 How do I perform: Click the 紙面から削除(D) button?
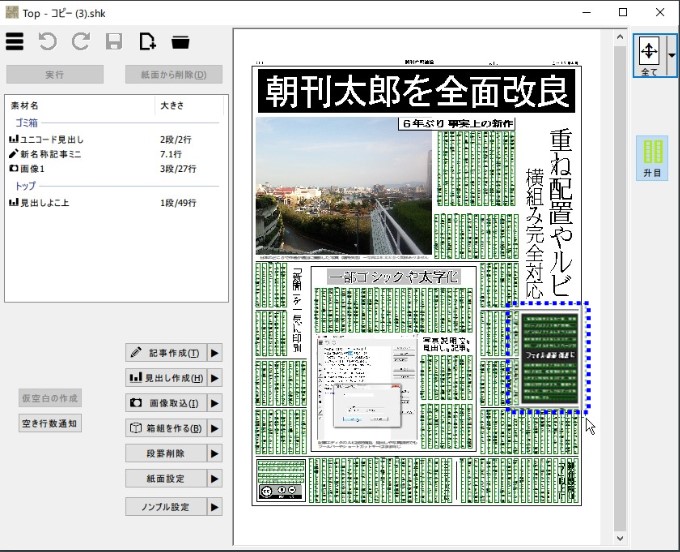[173, 75]
